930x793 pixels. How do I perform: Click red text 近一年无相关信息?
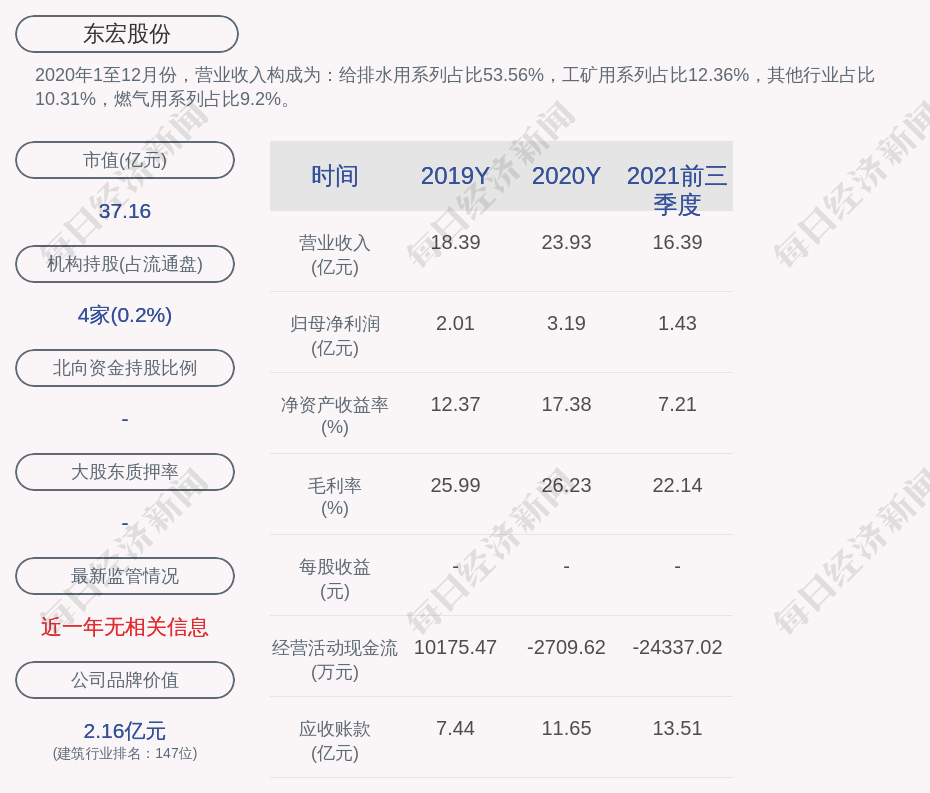click(125, 627)
